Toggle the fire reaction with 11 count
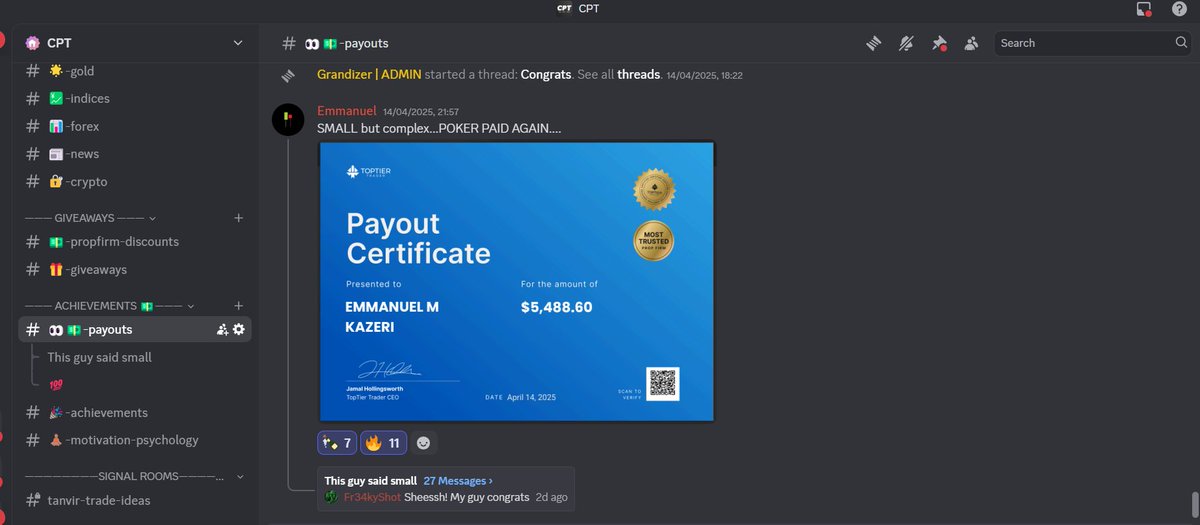 [x=384, y=443]
